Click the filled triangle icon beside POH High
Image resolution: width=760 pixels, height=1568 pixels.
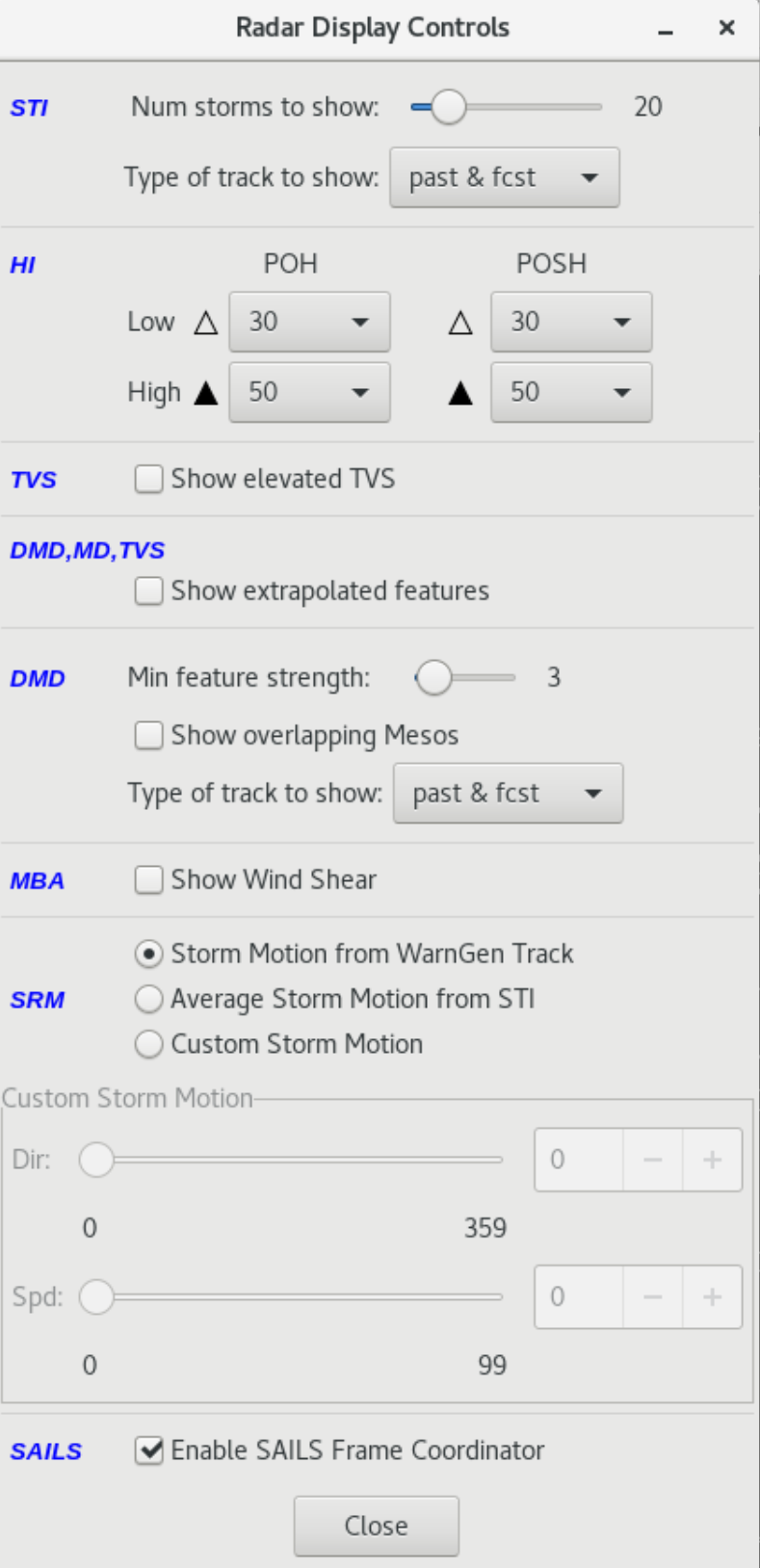tap(206, 393)
